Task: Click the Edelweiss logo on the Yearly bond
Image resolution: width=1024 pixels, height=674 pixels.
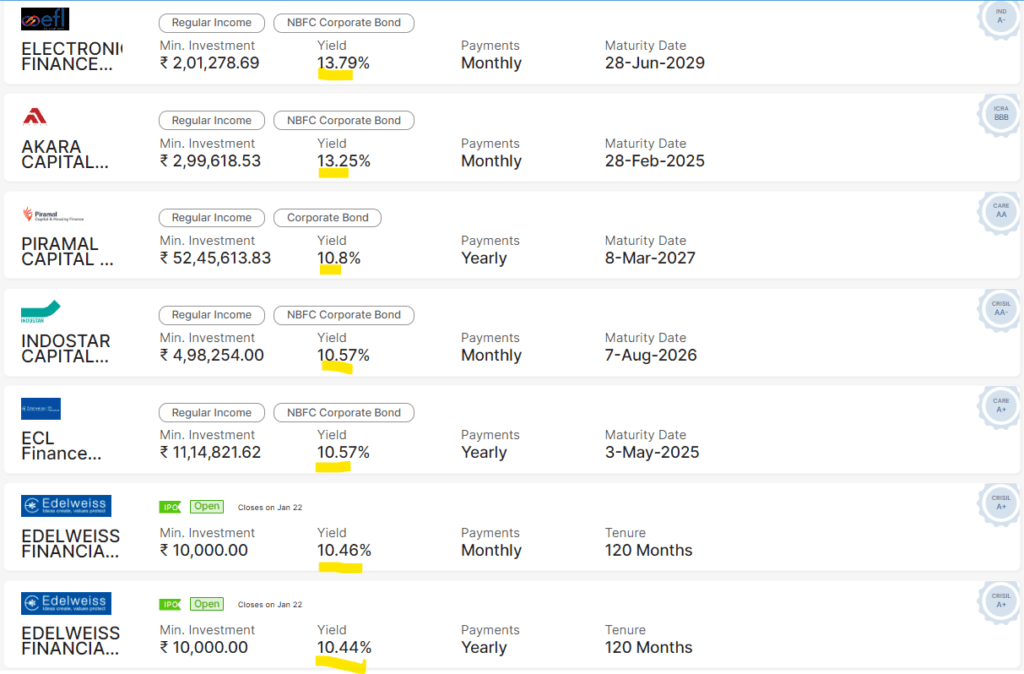Action: [66, 603]
